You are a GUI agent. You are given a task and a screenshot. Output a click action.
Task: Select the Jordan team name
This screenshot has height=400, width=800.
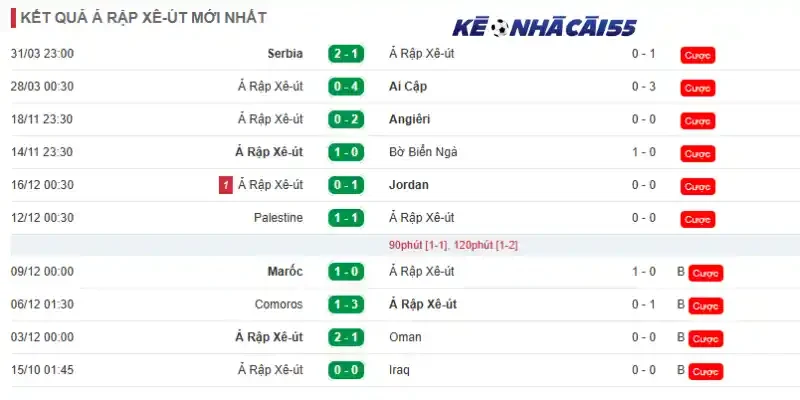pos(409,185)
